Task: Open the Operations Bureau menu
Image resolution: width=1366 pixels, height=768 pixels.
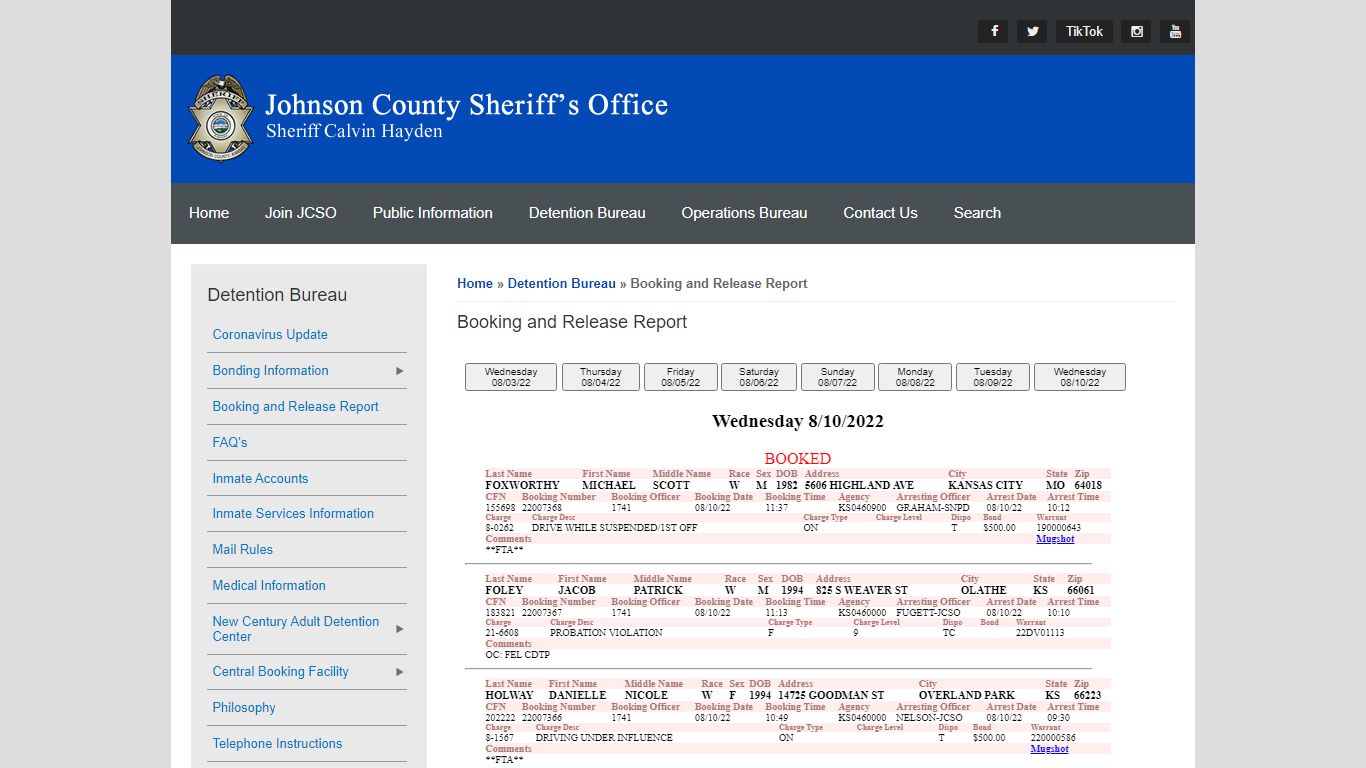Action: coord(744,213)
